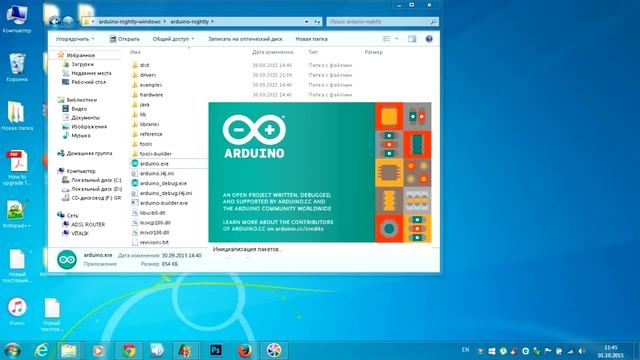Open the volume speaker tray icon
640x360 pixels.
pyautogui.click(x=582, y=351)
